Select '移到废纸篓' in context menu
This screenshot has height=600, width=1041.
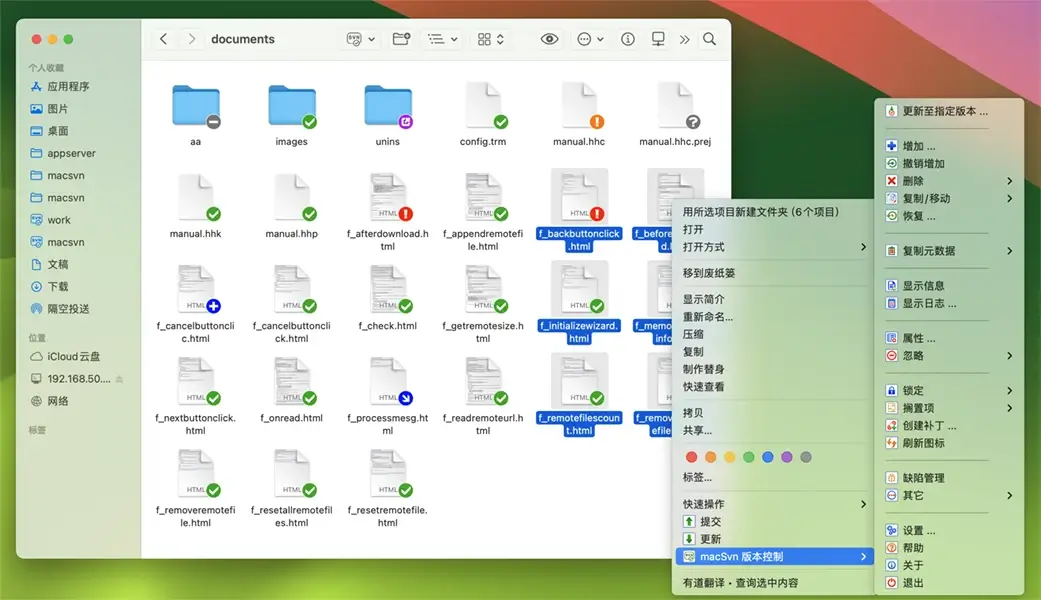click(709, 273)
